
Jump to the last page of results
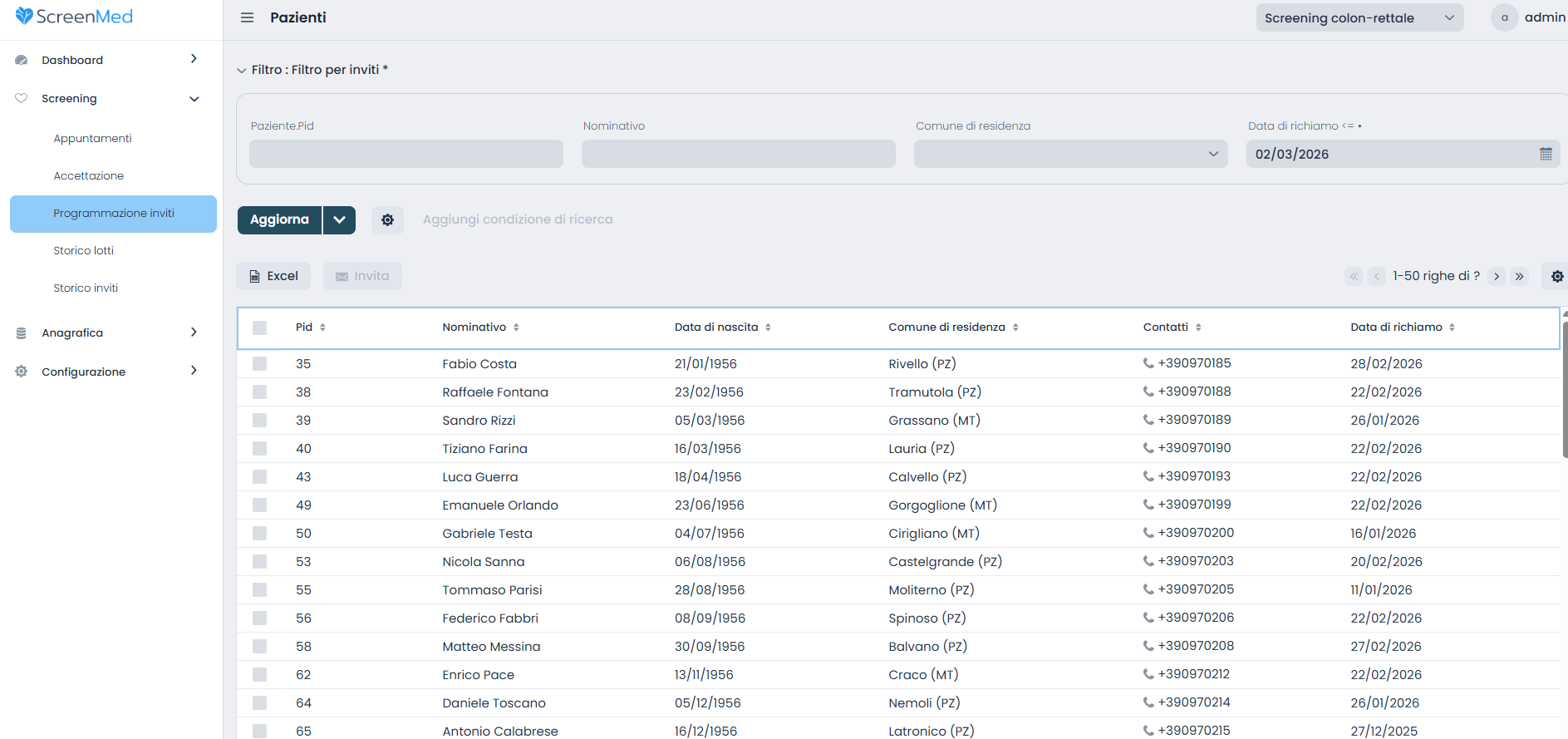click(x=1520, y=276)
